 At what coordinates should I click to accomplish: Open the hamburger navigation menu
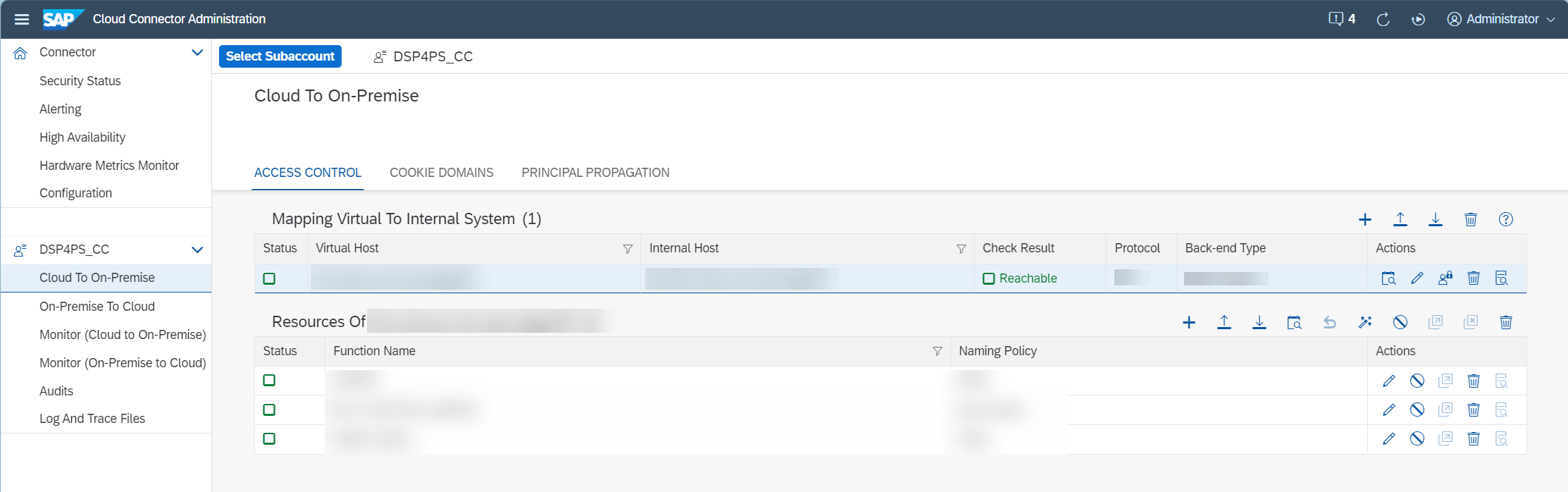(x=22, y=19)
